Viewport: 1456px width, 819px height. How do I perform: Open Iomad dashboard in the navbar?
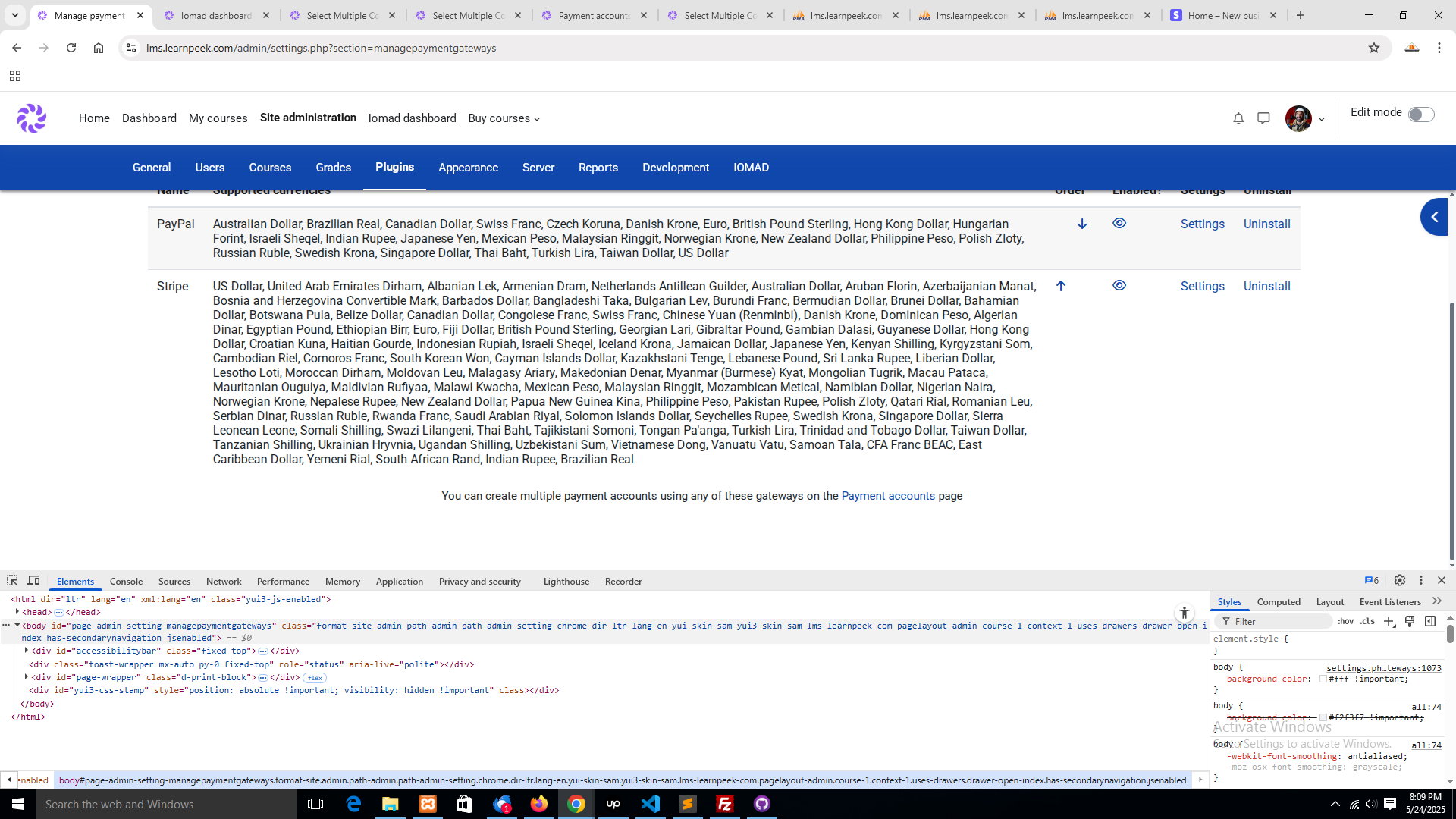pos(412,118)
